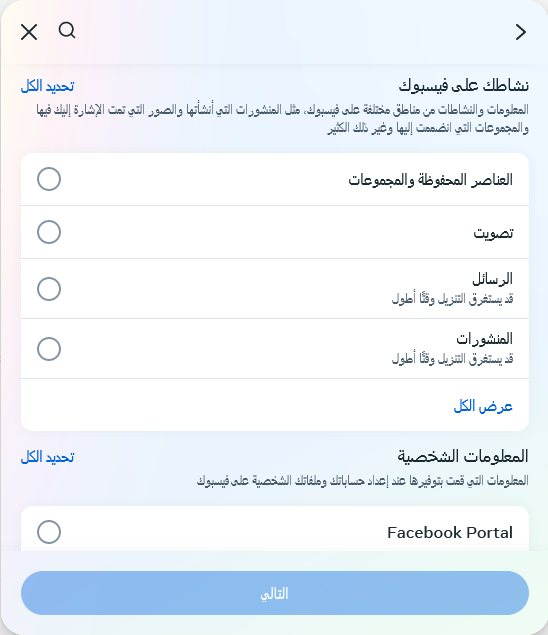Viewport: 548px width, 635px height.
Task: Select the تصويت radio button
Action: click(49, 232)
